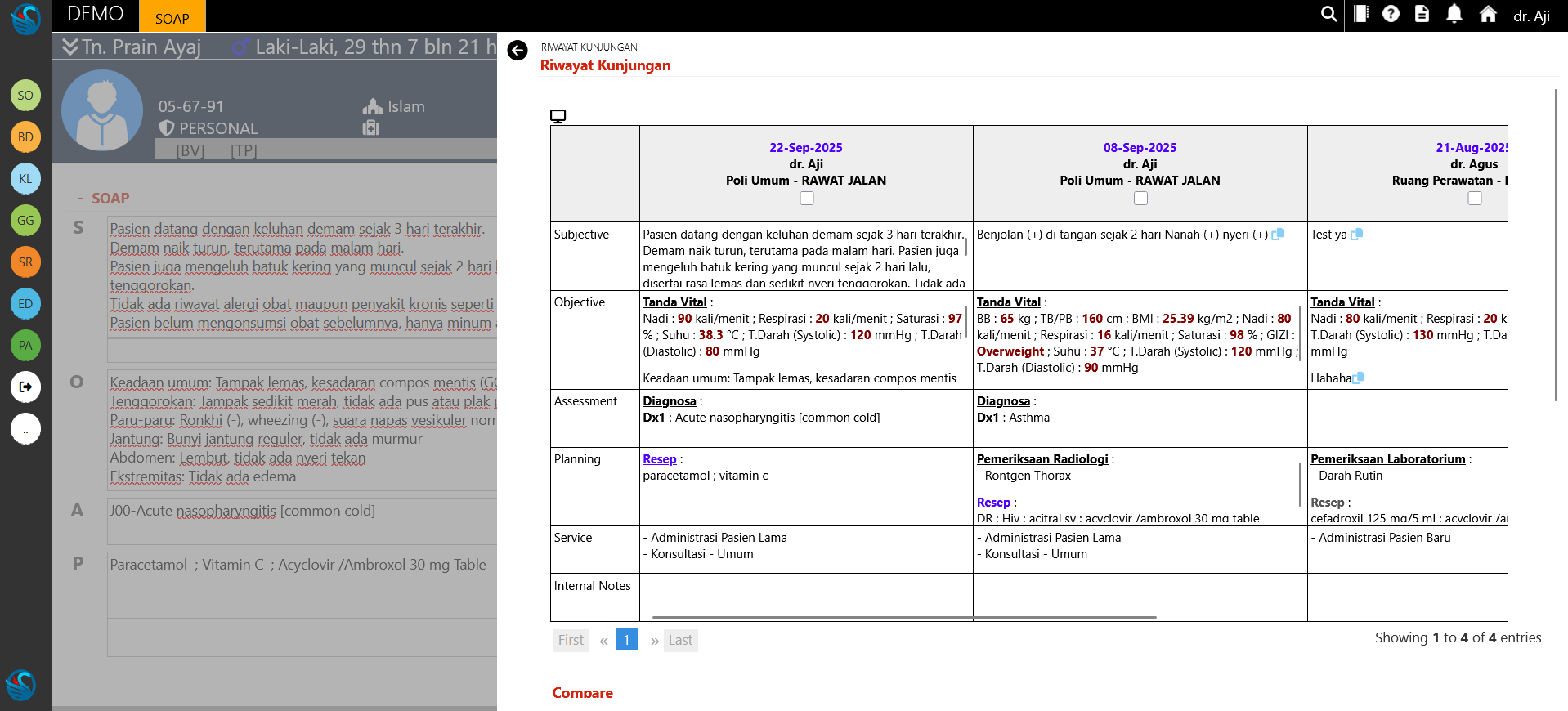Tick the checkbox for 22-Sep-2025 visit
Screen dimensions: 1568x711
[807, 199]
